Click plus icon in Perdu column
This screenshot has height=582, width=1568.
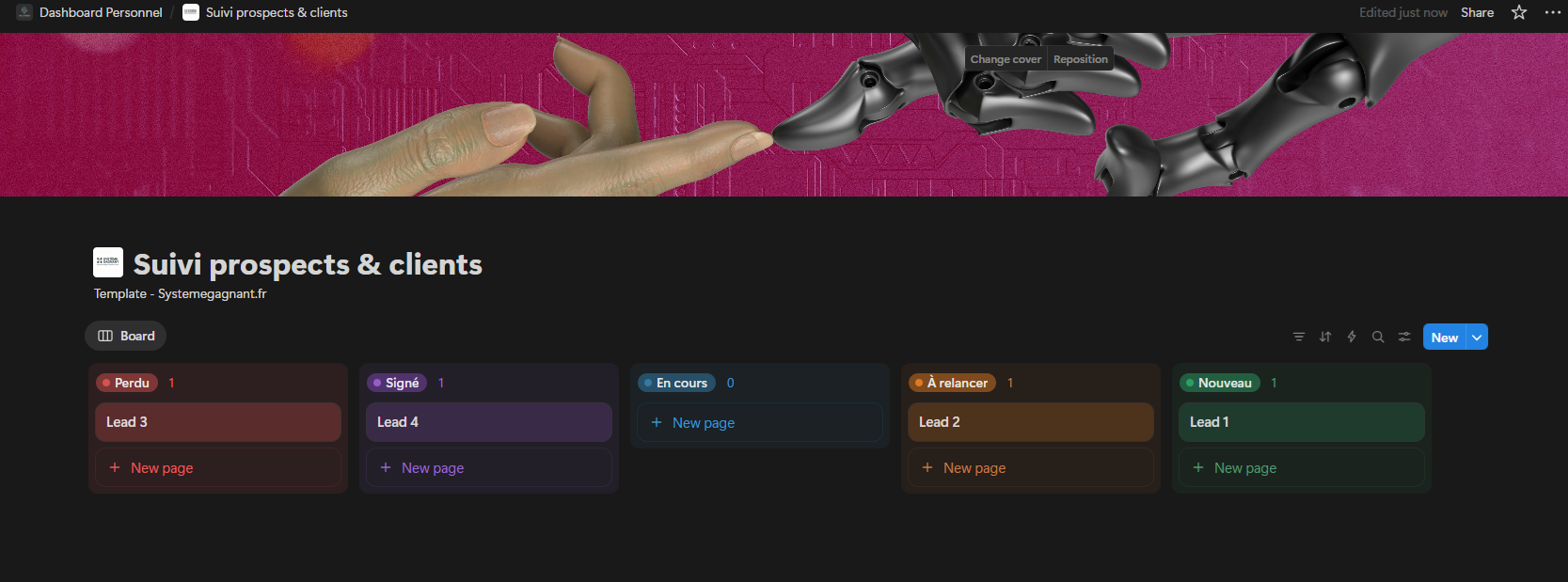tap(115, 467)
